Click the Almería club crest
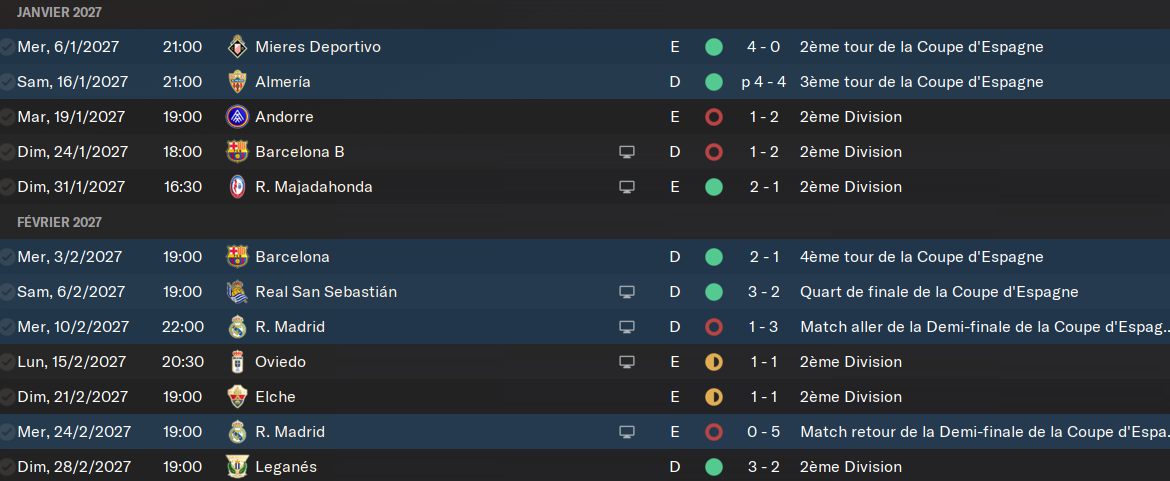Image resolution: width=1170 pixels, height=481 pixels. coord(237,82)
